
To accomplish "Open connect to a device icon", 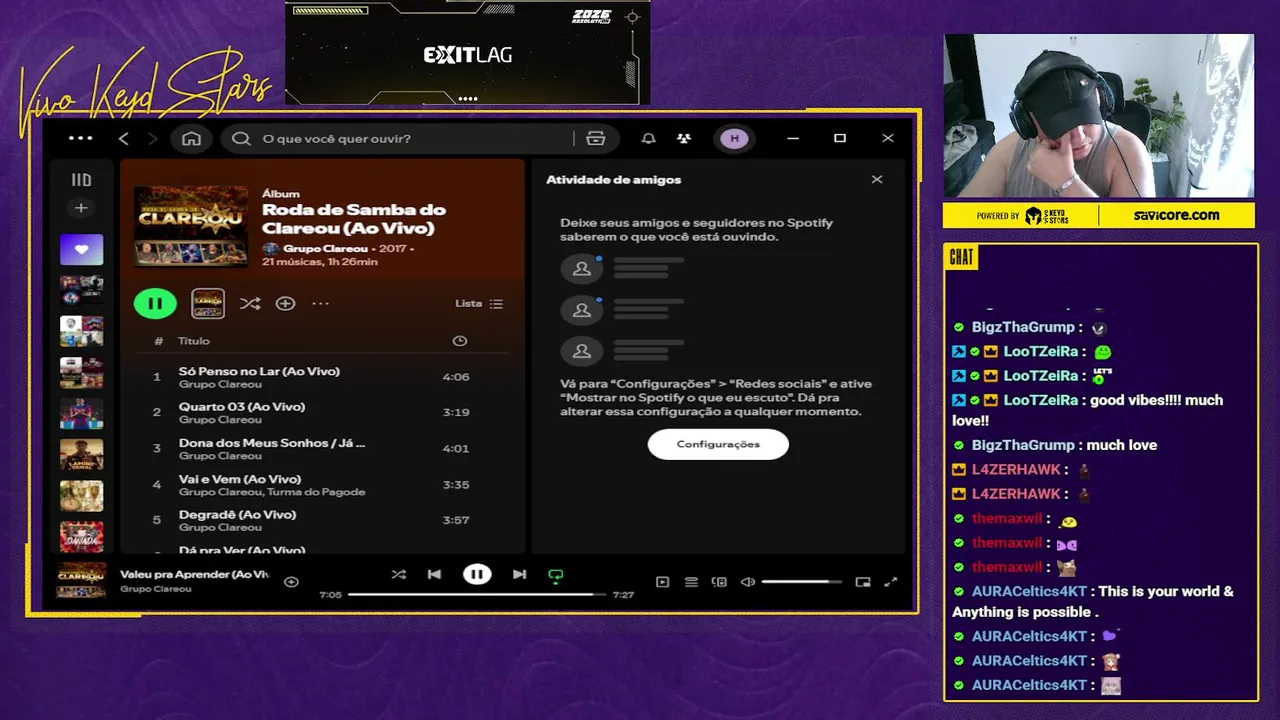I will 719,582.
